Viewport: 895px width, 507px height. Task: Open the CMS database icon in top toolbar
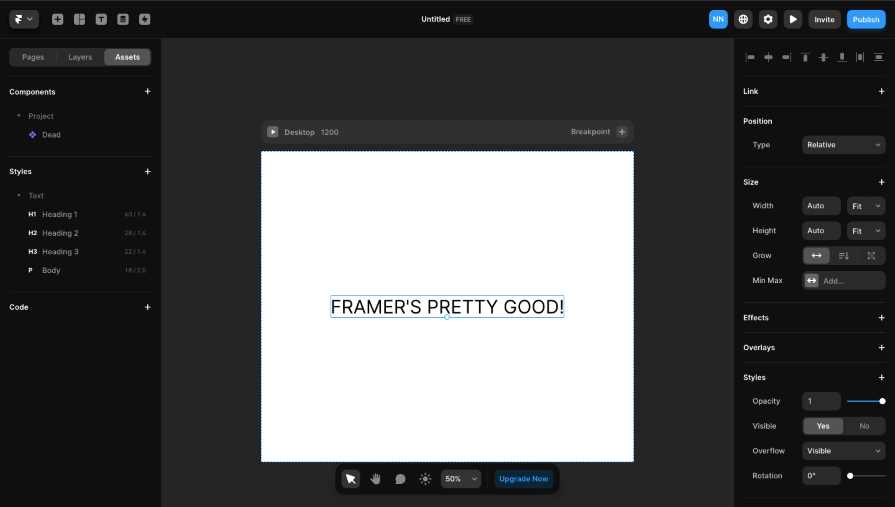pyautogui.click(x=123, y=19)
